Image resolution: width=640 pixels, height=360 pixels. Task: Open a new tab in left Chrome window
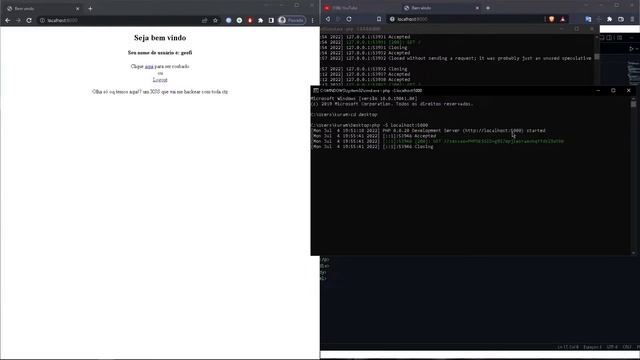coord(90,9)
